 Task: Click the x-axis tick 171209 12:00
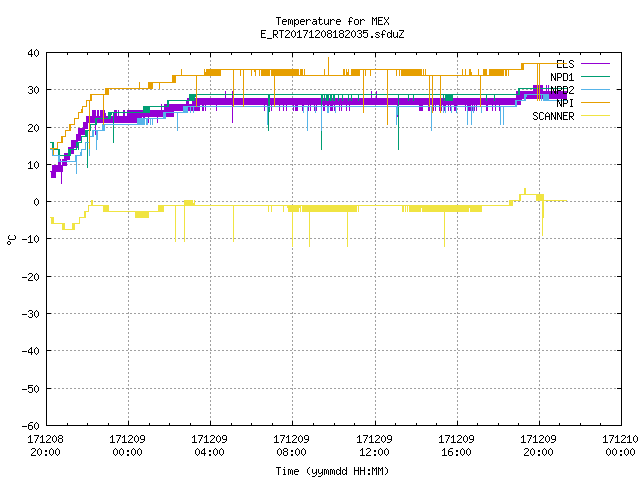[x=374, y=446]
